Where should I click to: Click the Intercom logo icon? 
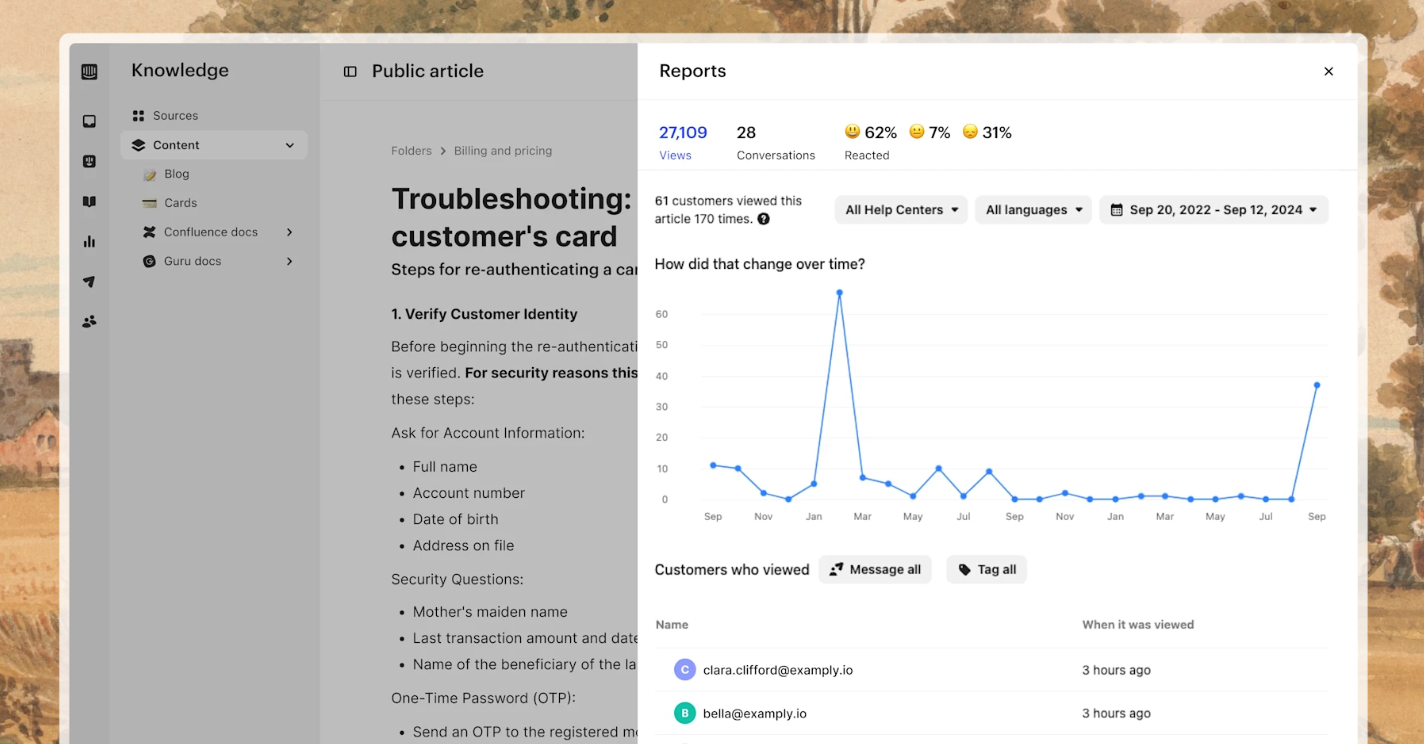(89, 72)
